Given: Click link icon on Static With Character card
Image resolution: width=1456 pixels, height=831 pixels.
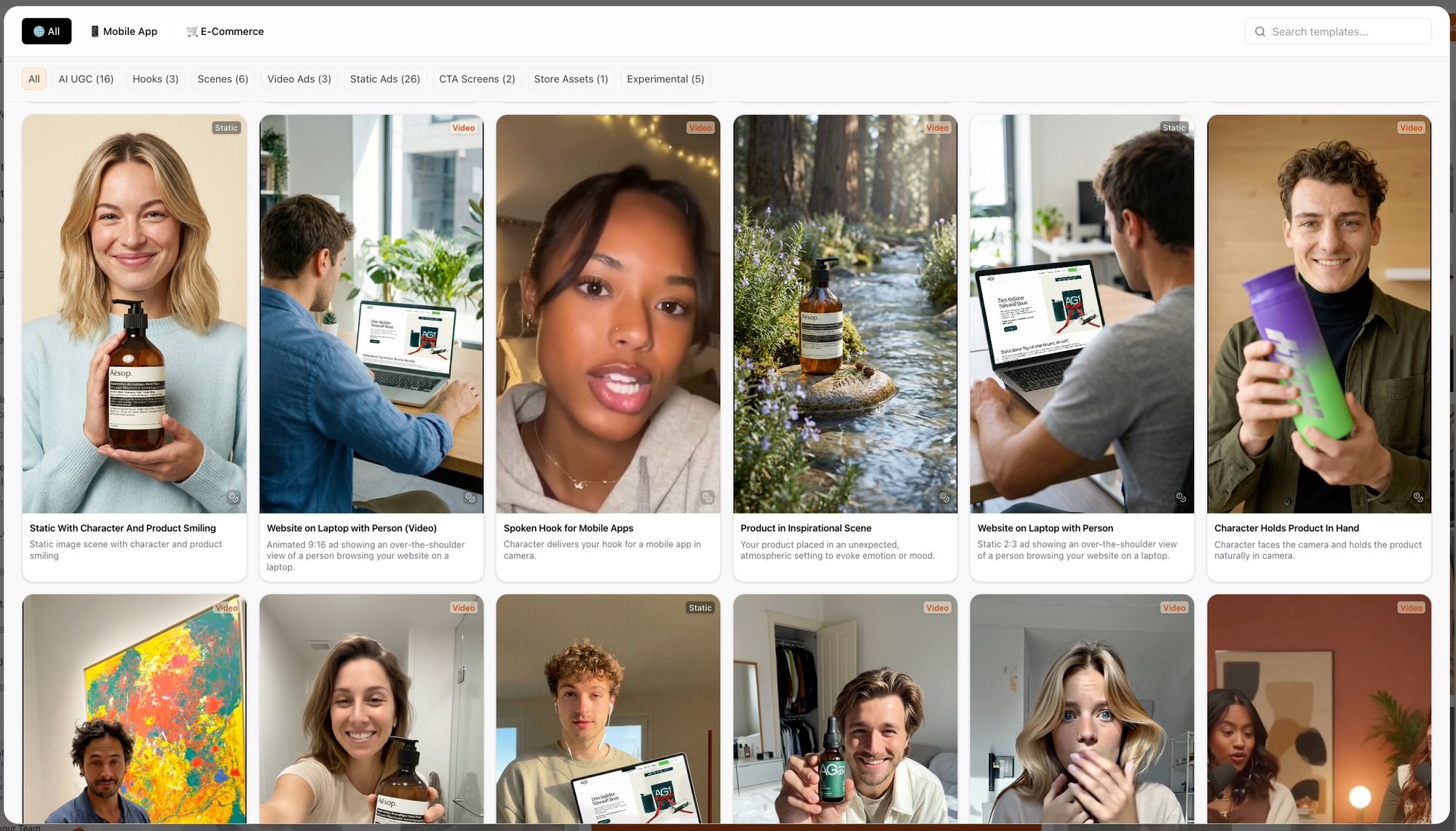Looking at the screenshot, I should [x=233, y=497].
